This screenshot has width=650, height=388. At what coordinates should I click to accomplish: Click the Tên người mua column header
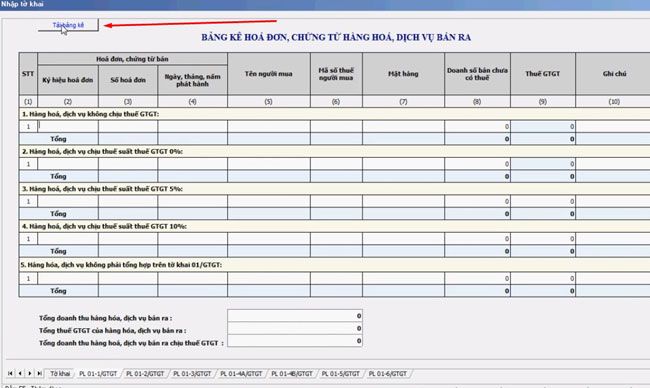point(269,74)
